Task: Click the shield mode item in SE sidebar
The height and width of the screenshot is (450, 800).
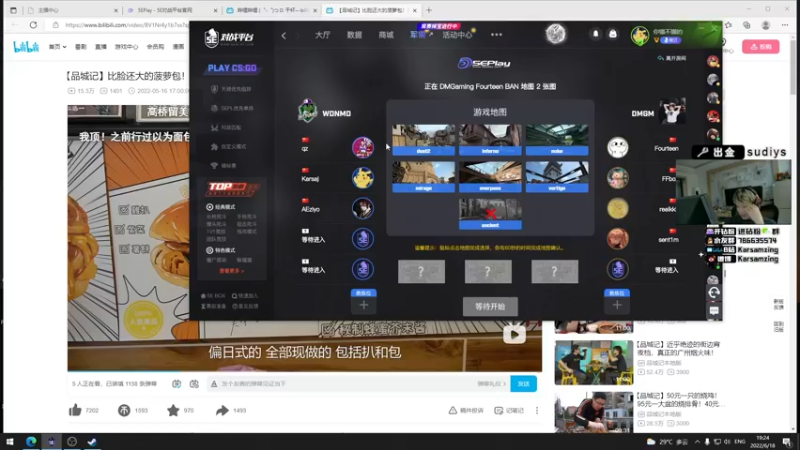Action: pyautogui.click(x=232, y=89)
